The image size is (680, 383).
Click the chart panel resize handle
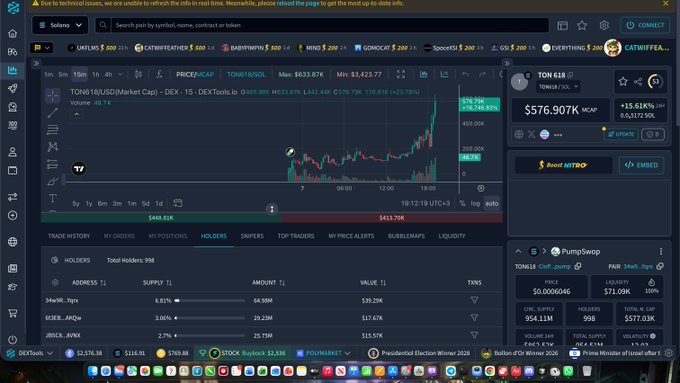pyautogui.click(x=272, y=209)
